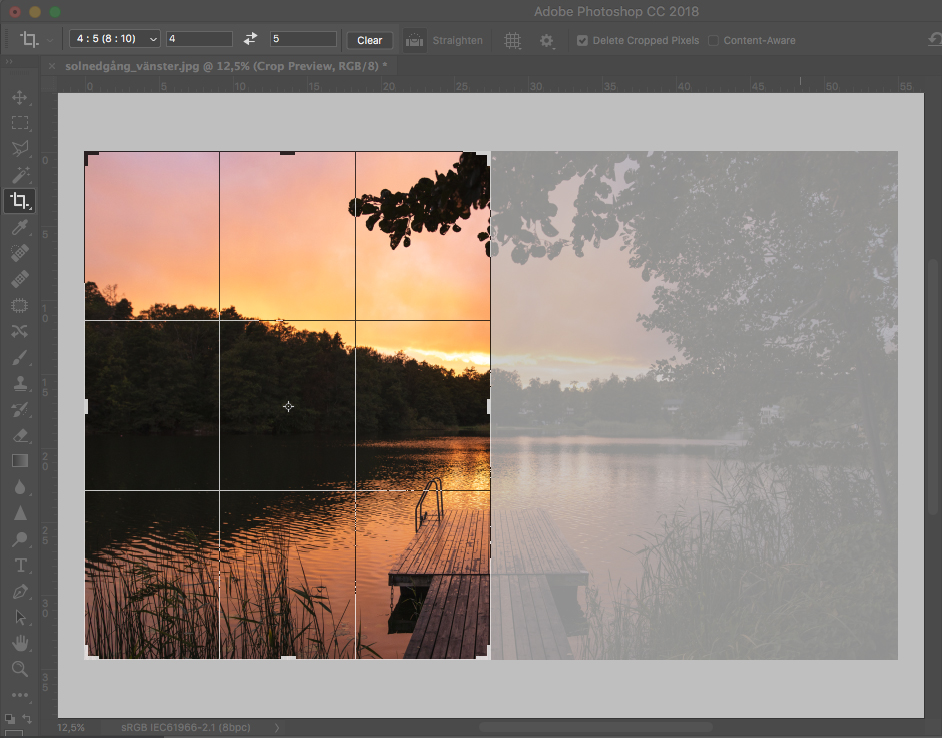942x738 pixels.
Task: Select the solnedgång_vänster.jpg document tab
Action: coord(226,66)
